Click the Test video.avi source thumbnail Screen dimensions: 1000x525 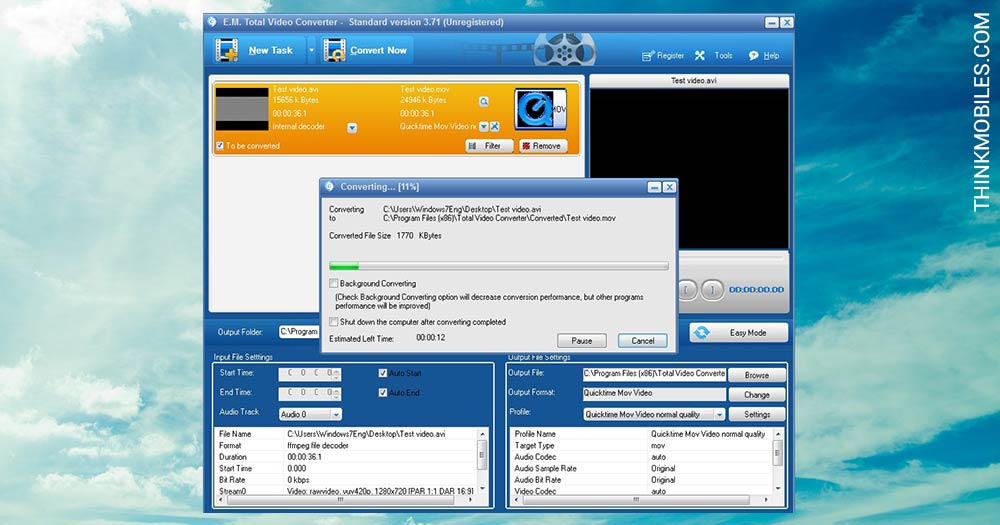(x=242, y=109)
